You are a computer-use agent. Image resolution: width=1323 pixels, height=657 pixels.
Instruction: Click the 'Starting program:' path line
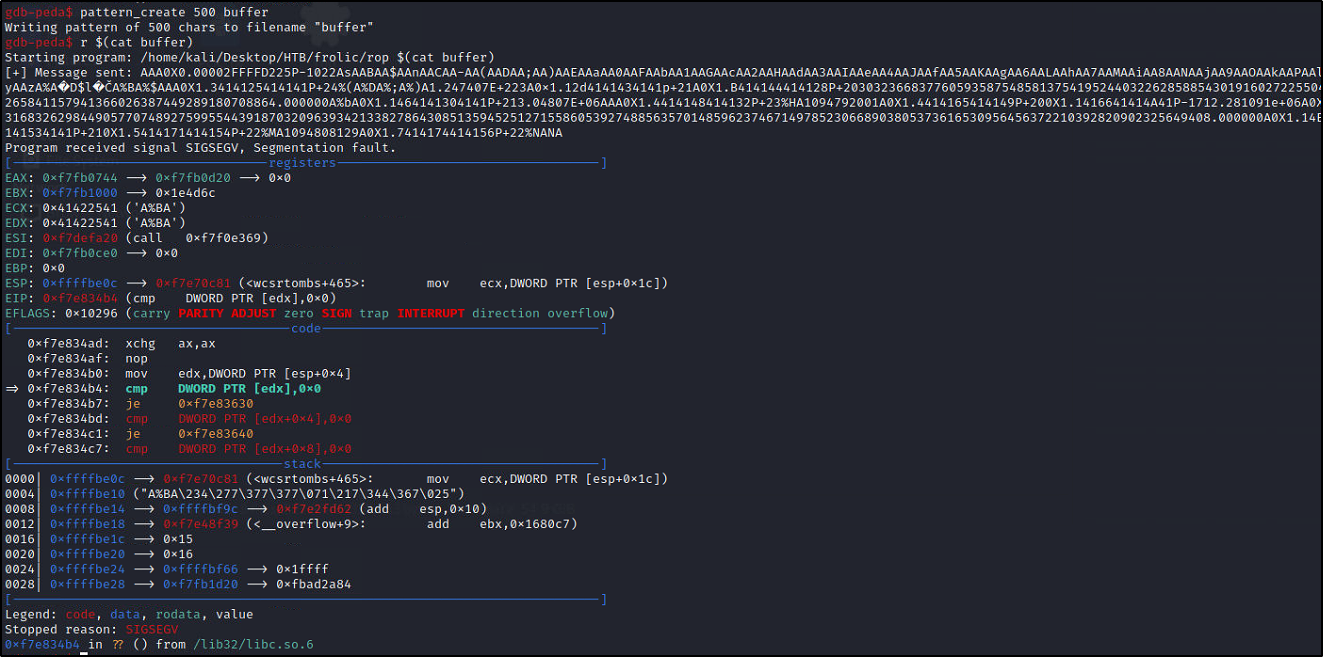[249, 57]
